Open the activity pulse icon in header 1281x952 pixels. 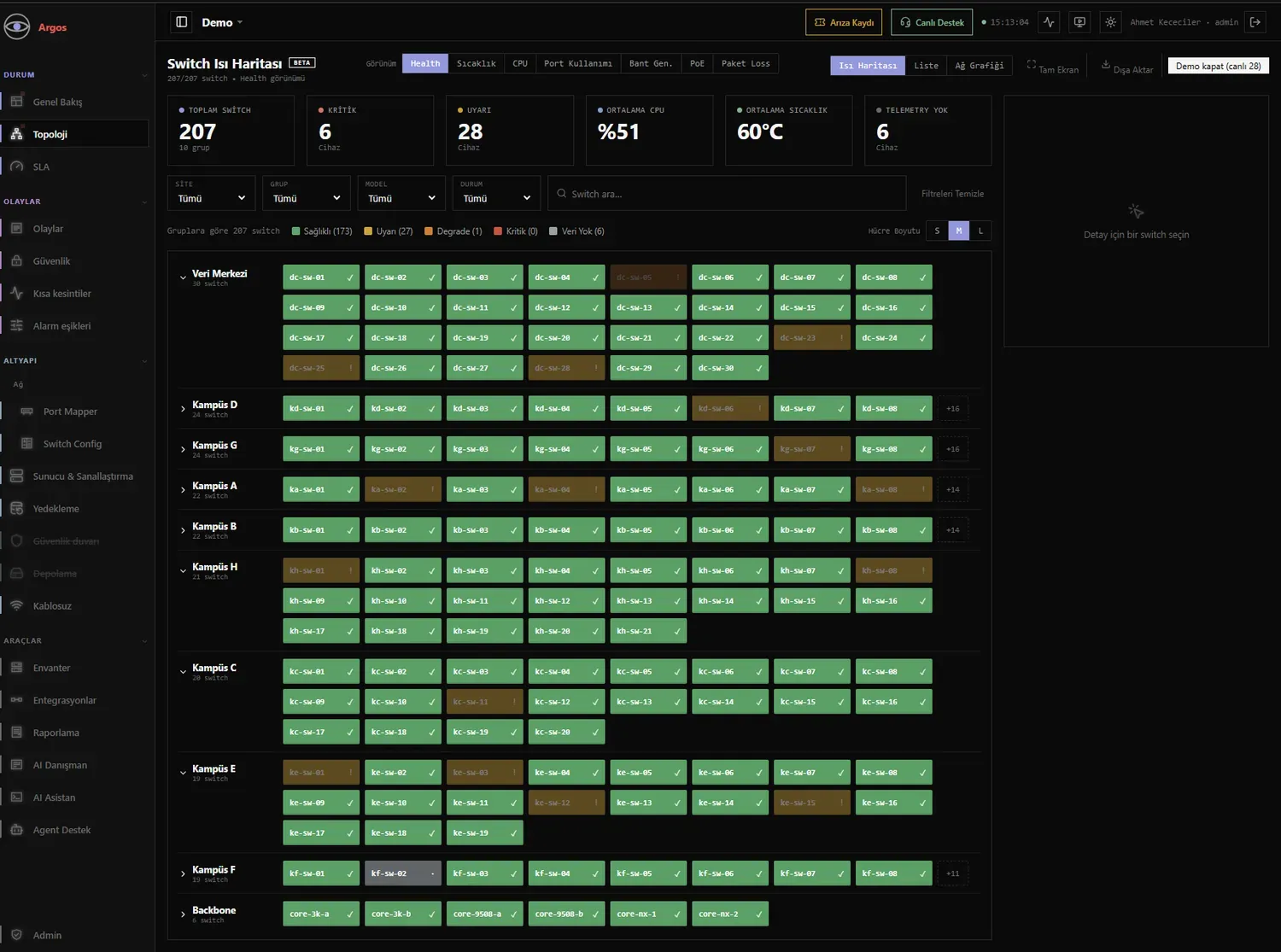click(1049, 22)
